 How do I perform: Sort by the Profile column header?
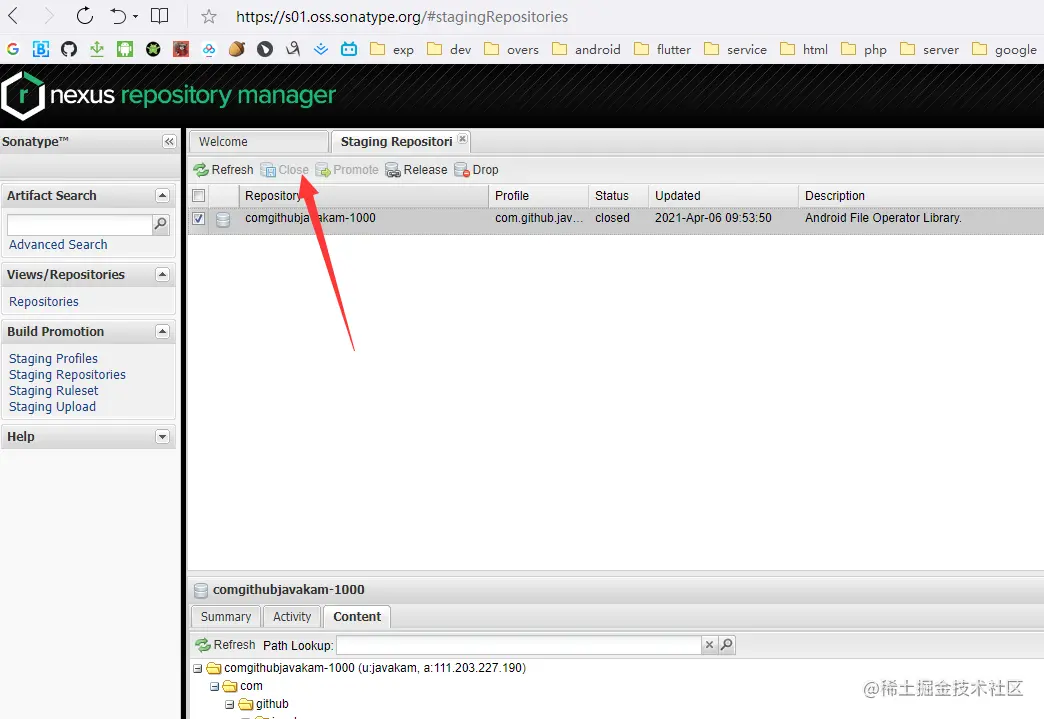coord(539,196)
